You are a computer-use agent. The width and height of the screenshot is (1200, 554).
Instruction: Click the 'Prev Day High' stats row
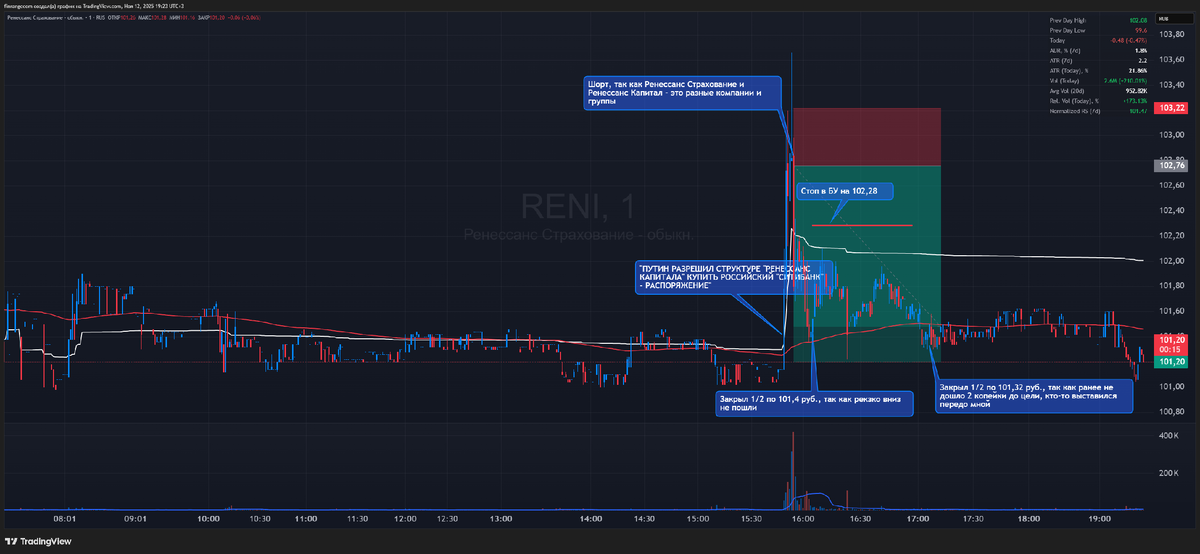coord(1098,20)
